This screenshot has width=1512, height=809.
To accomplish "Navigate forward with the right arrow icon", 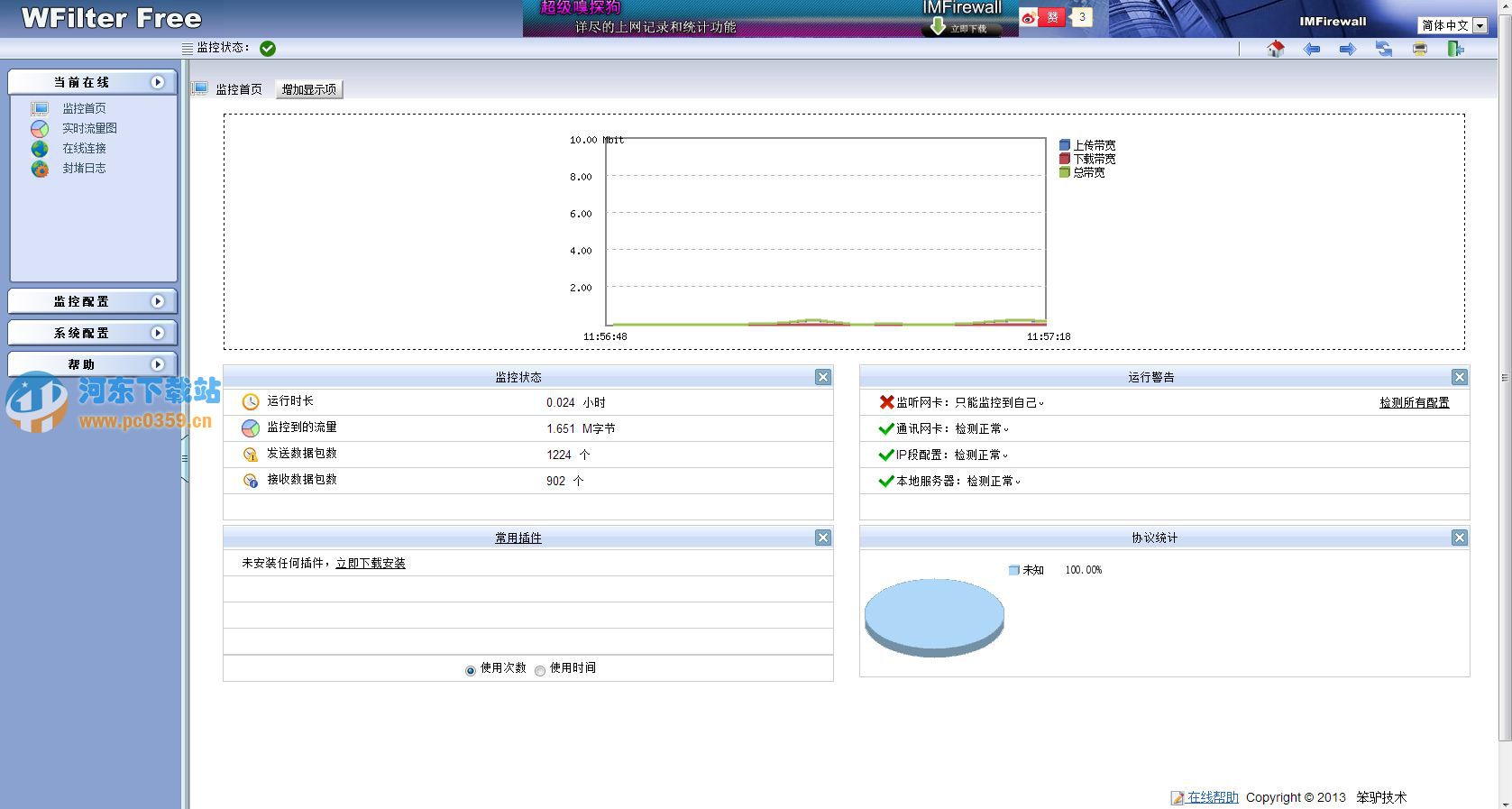I will point(1348,49).
